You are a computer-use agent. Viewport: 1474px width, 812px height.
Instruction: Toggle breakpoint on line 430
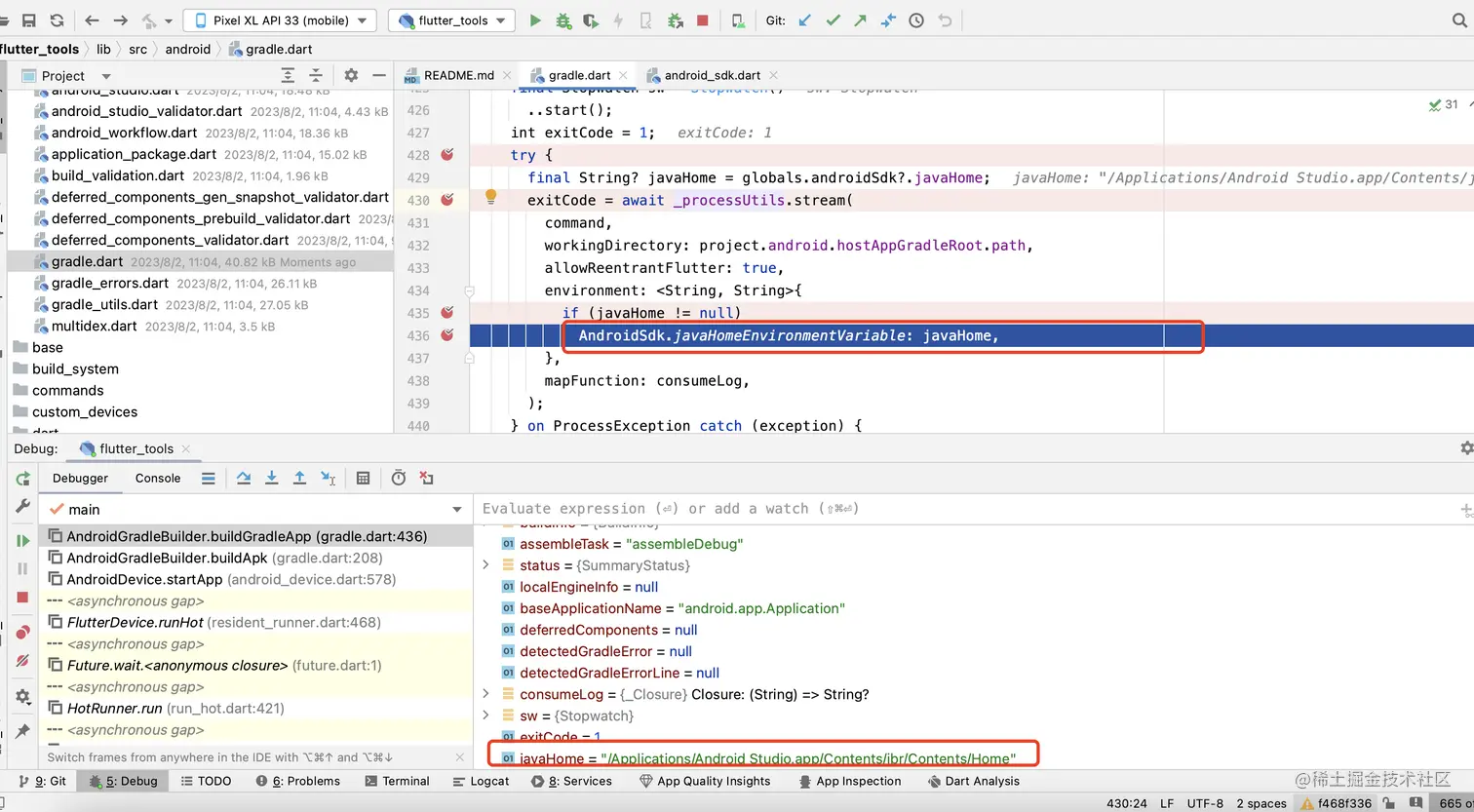pyautogui.click(x=447, y=200)
